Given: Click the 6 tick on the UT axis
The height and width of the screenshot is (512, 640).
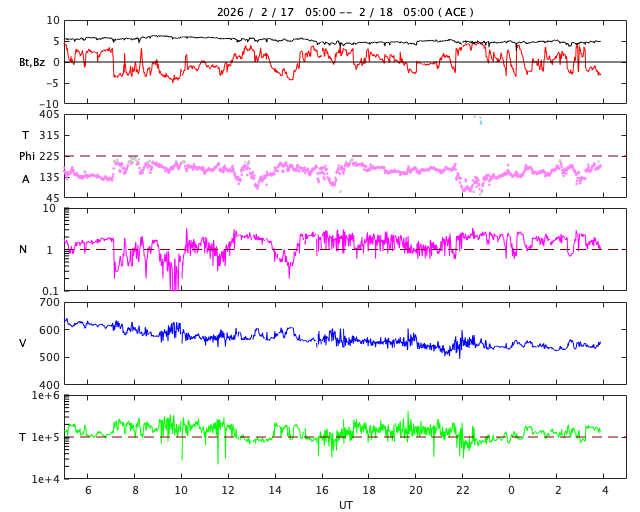Looking at the screenshot, I should coord(88,490).
